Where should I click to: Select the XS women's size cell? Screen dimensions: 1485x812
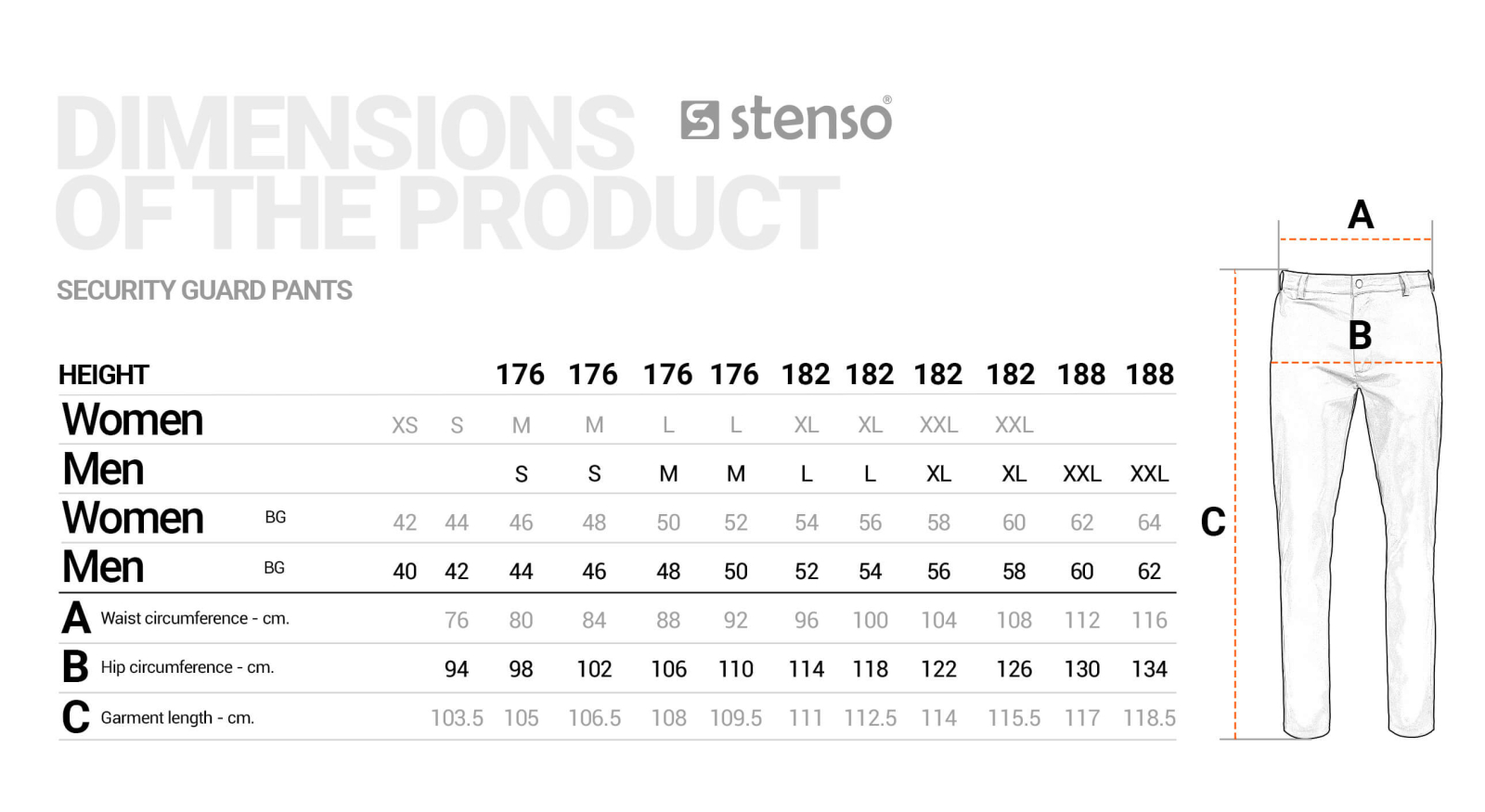tap(405, 425)
